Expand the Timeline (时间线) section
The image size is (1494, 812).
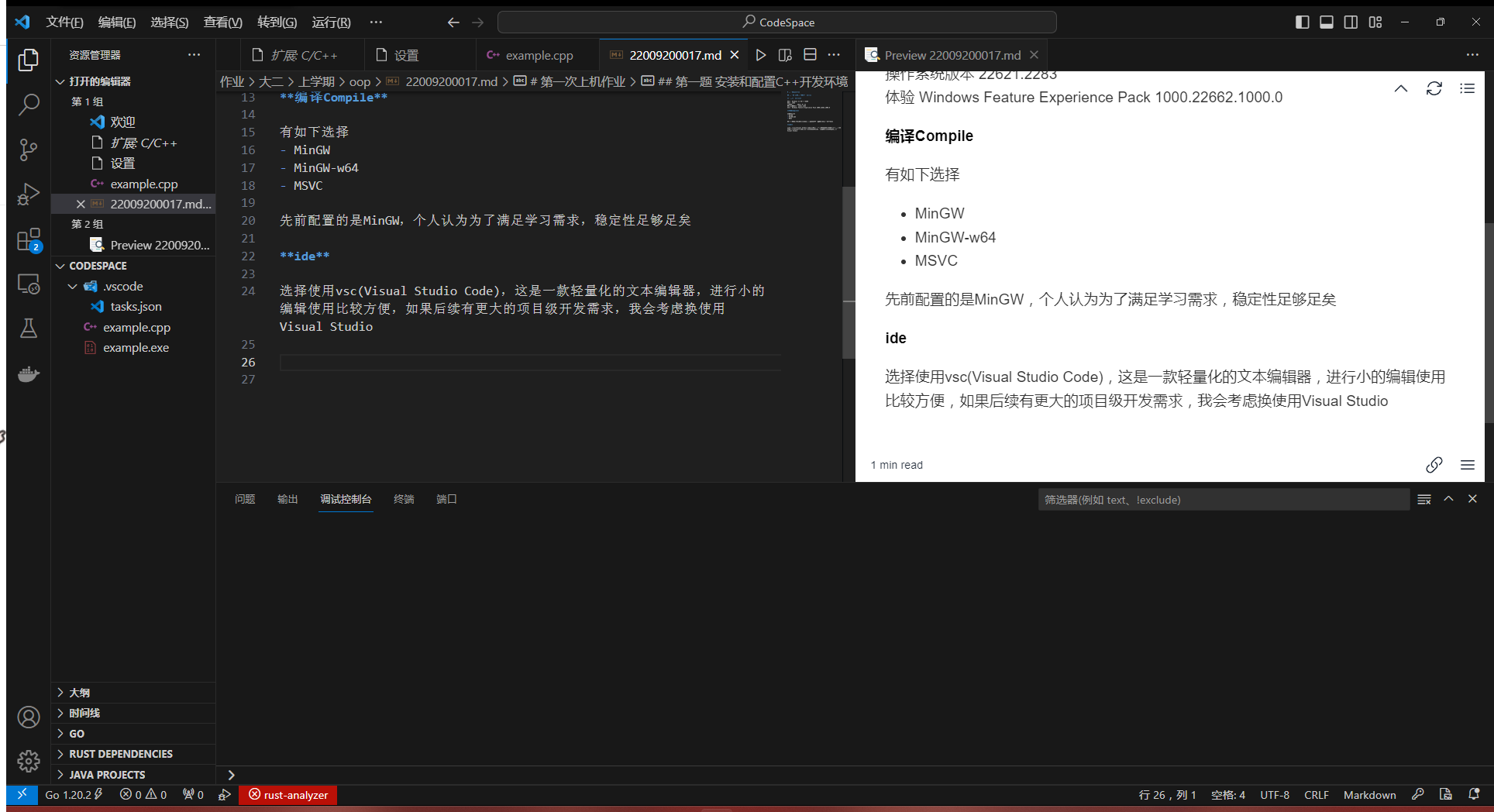click(133, 713)
